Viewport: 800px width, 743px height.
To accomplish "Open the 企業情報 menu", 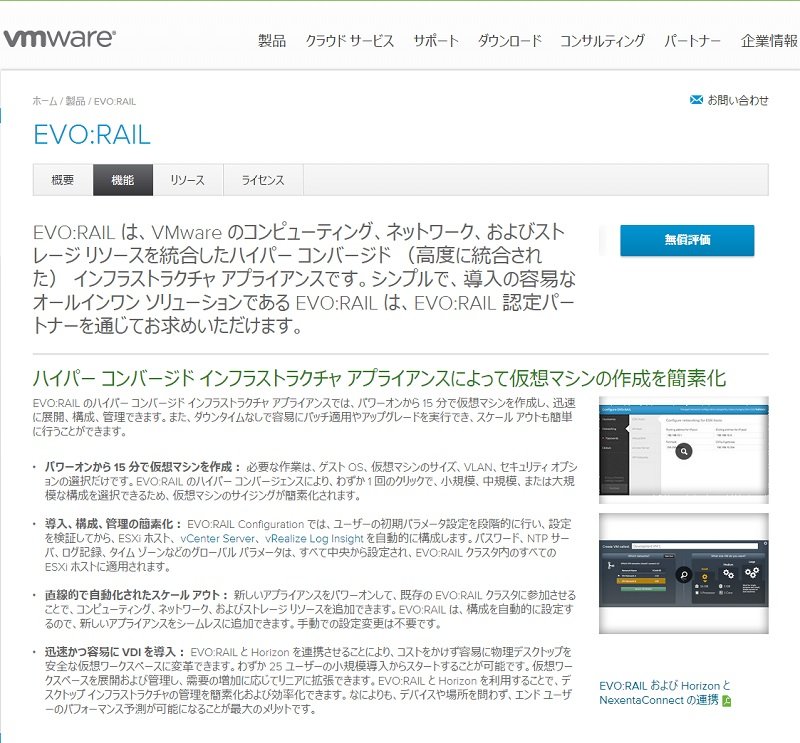I will 769,40.
